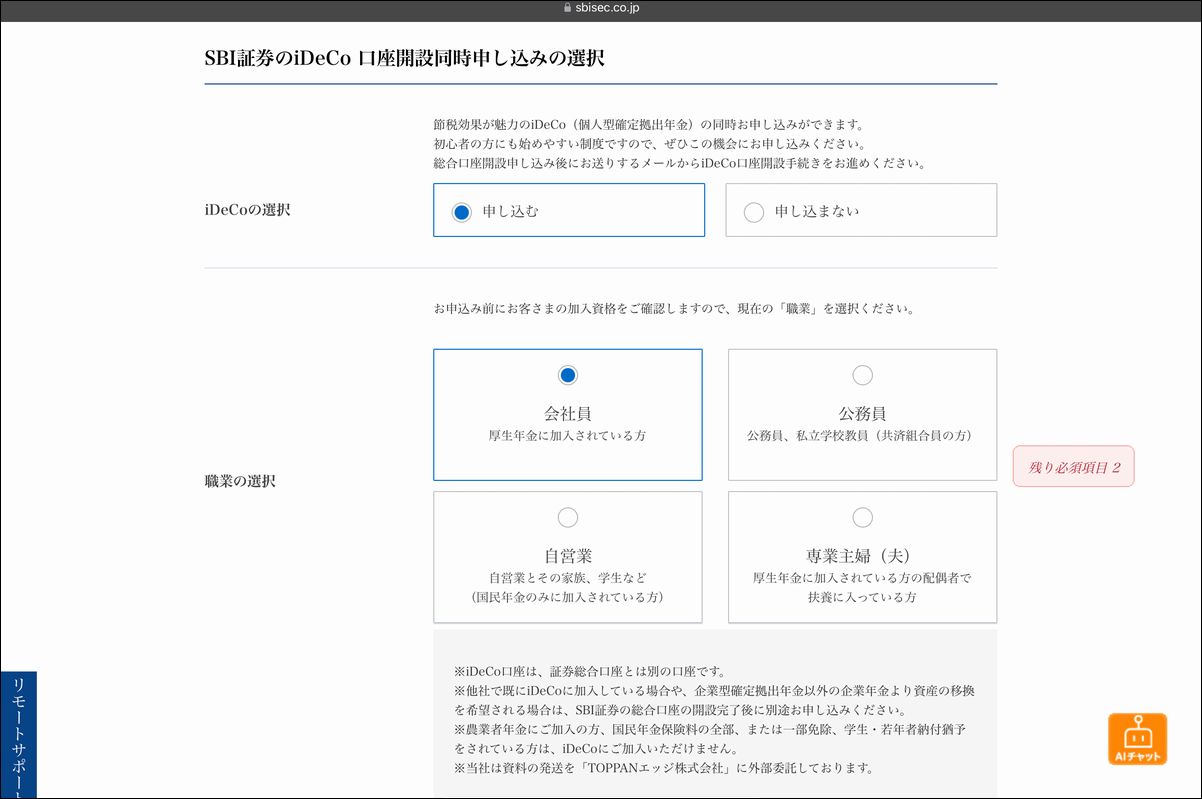Click the text （国民年金のみに加入されている方）

click(x=568, y=597)
